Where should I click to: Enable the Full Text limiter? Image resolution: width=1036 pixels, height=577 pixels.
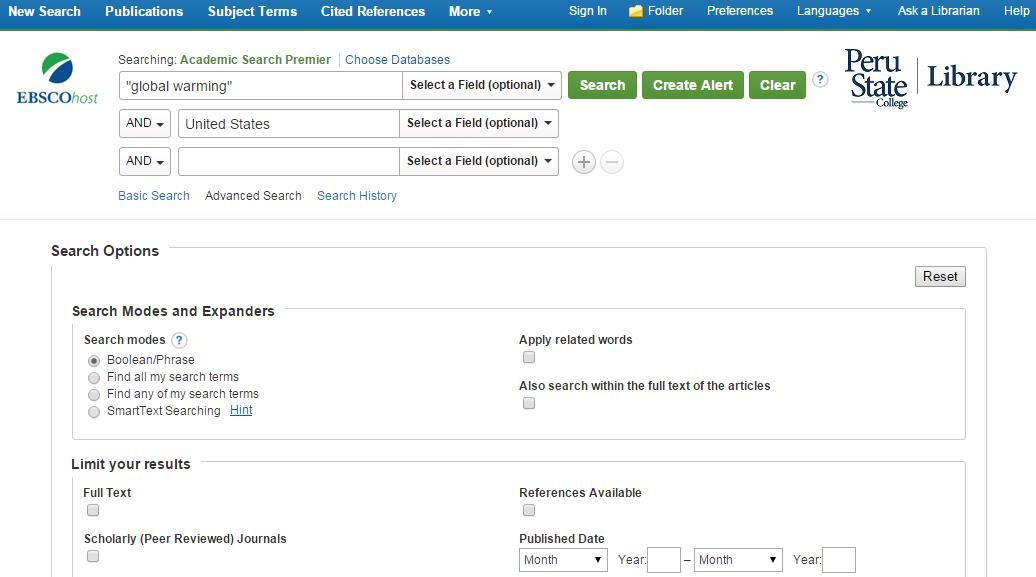coord(93,510)
